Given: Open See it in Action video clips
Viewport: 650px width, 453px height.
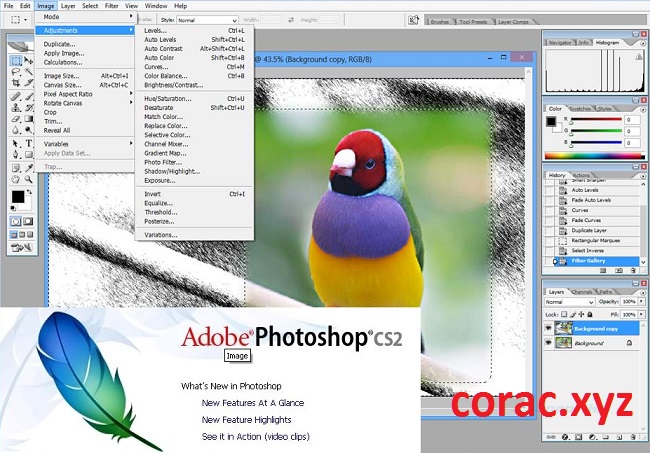Looking at the screenshot, I should point(256,436).
